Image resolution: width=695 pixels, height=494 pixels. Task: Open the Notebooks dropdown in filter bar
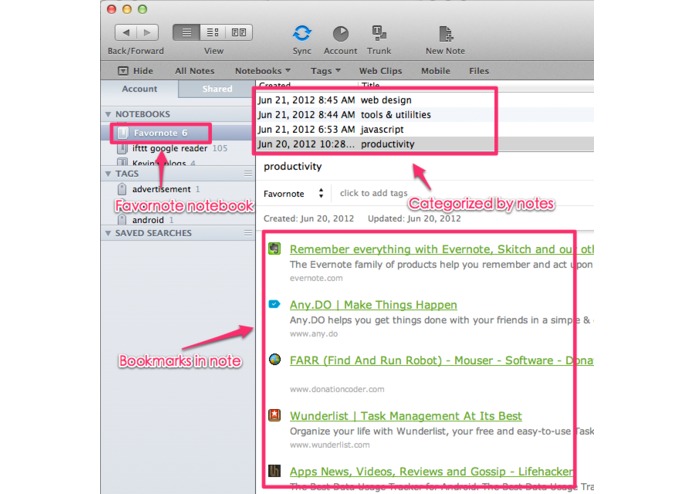tap(263, 71)
